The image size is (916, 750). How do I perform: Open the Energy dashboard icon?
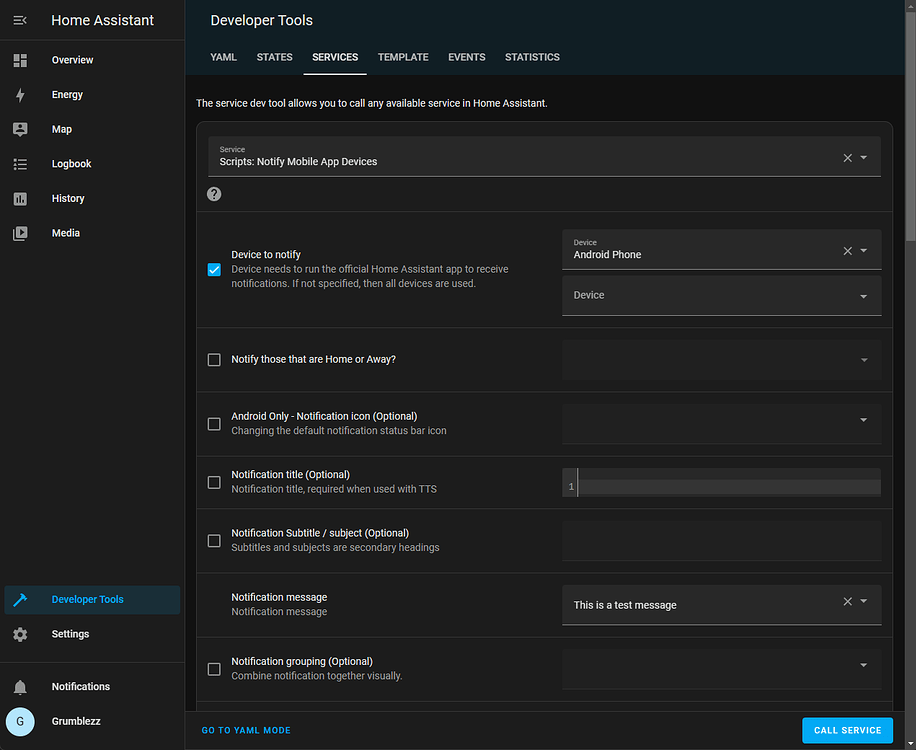tap(20, 95)
